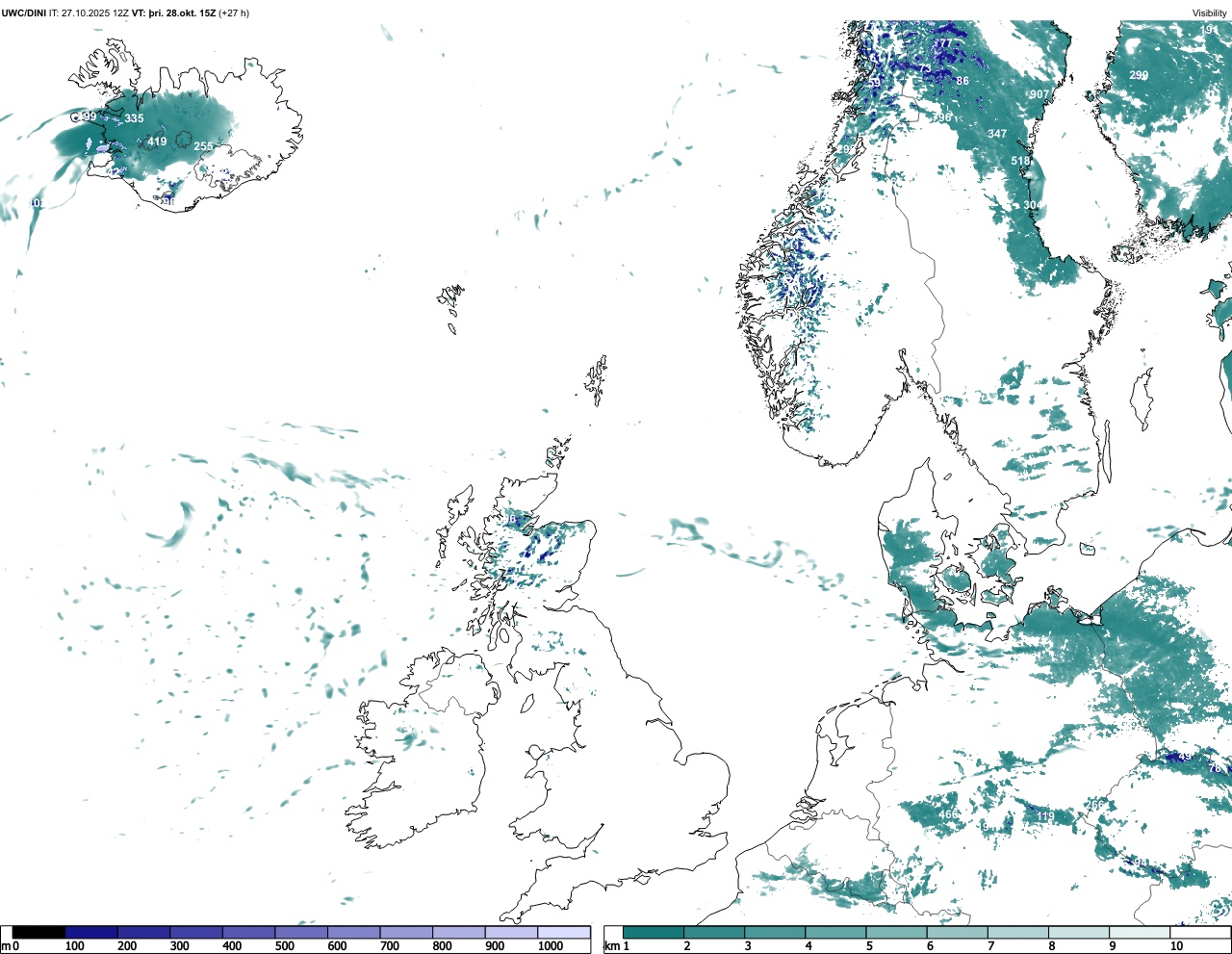Click the '200' label on metre scale
The image size is (1232, 954).
tap(127, 946)
